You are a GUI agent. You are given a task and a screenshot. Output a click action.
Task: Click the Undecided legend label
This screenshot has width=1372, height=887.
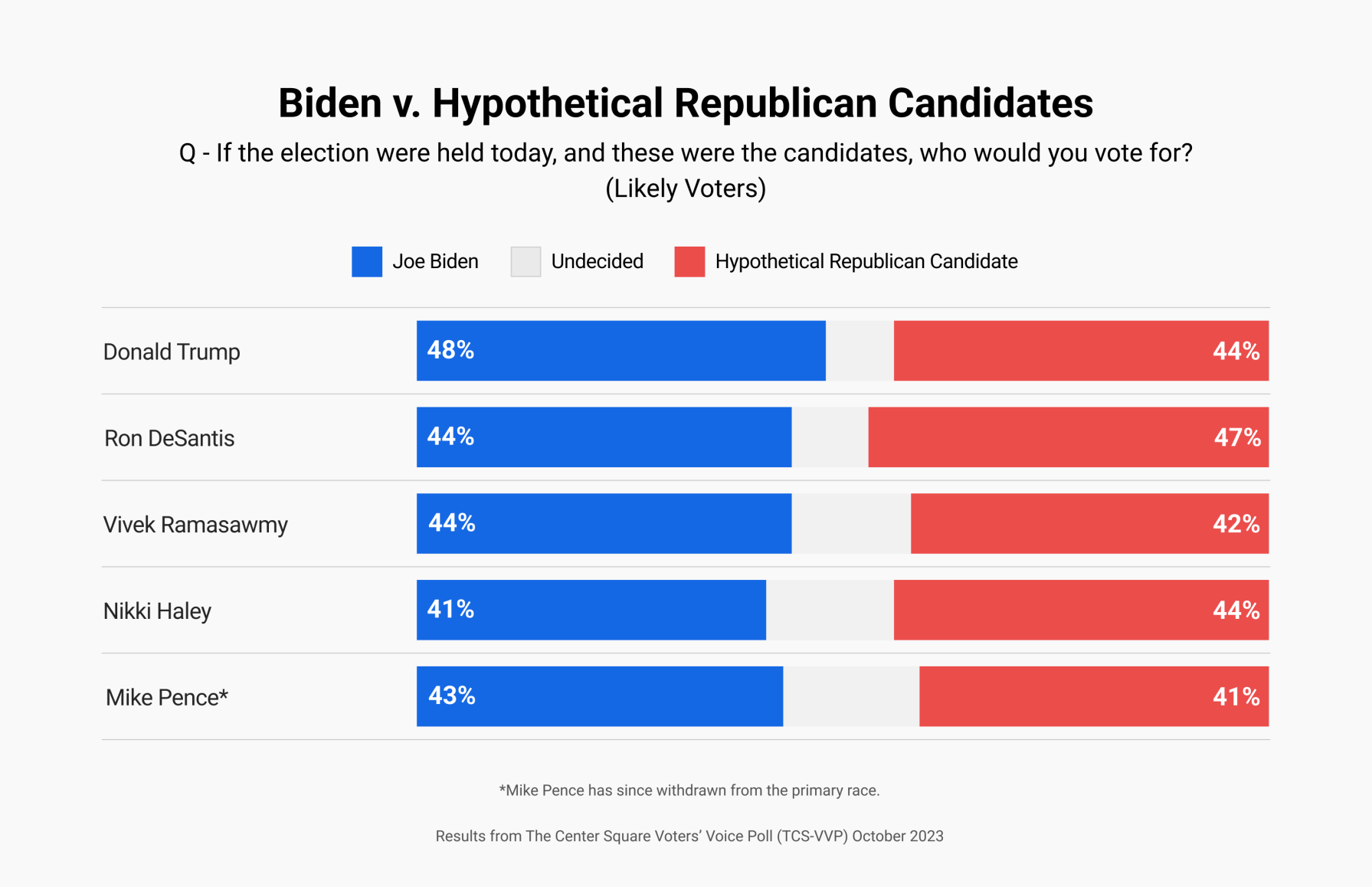(597, 262)
